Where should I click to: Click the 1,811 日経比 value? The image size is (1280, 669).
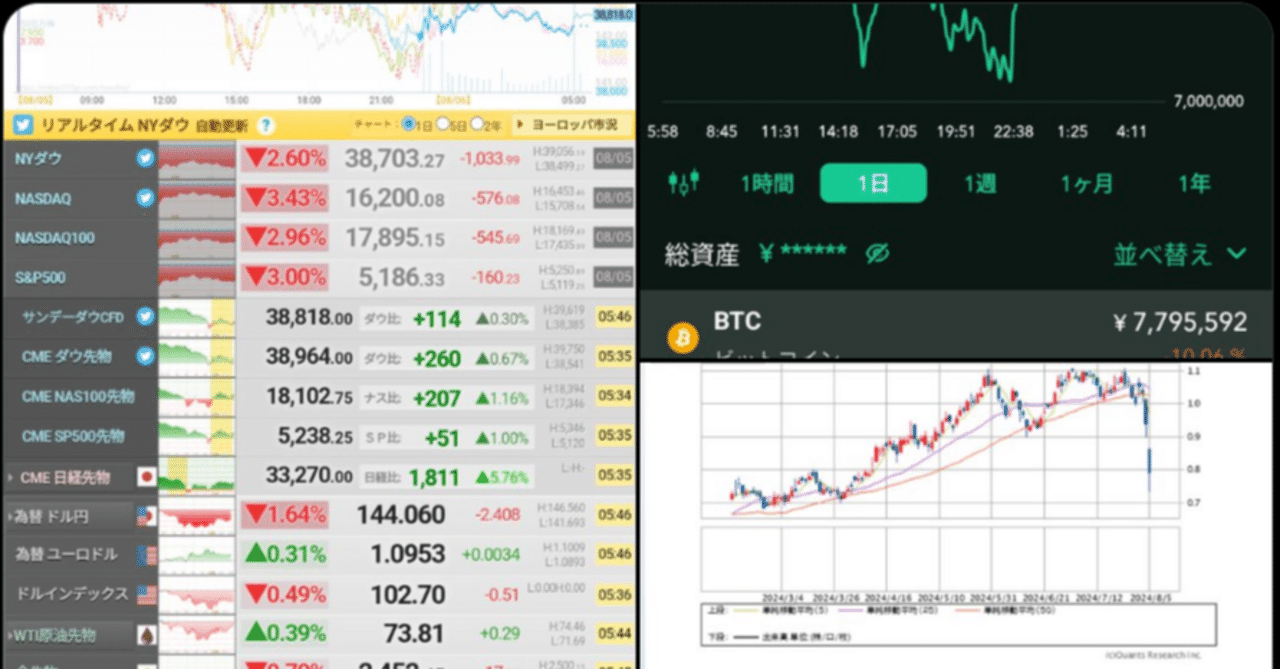click(435, 478)
